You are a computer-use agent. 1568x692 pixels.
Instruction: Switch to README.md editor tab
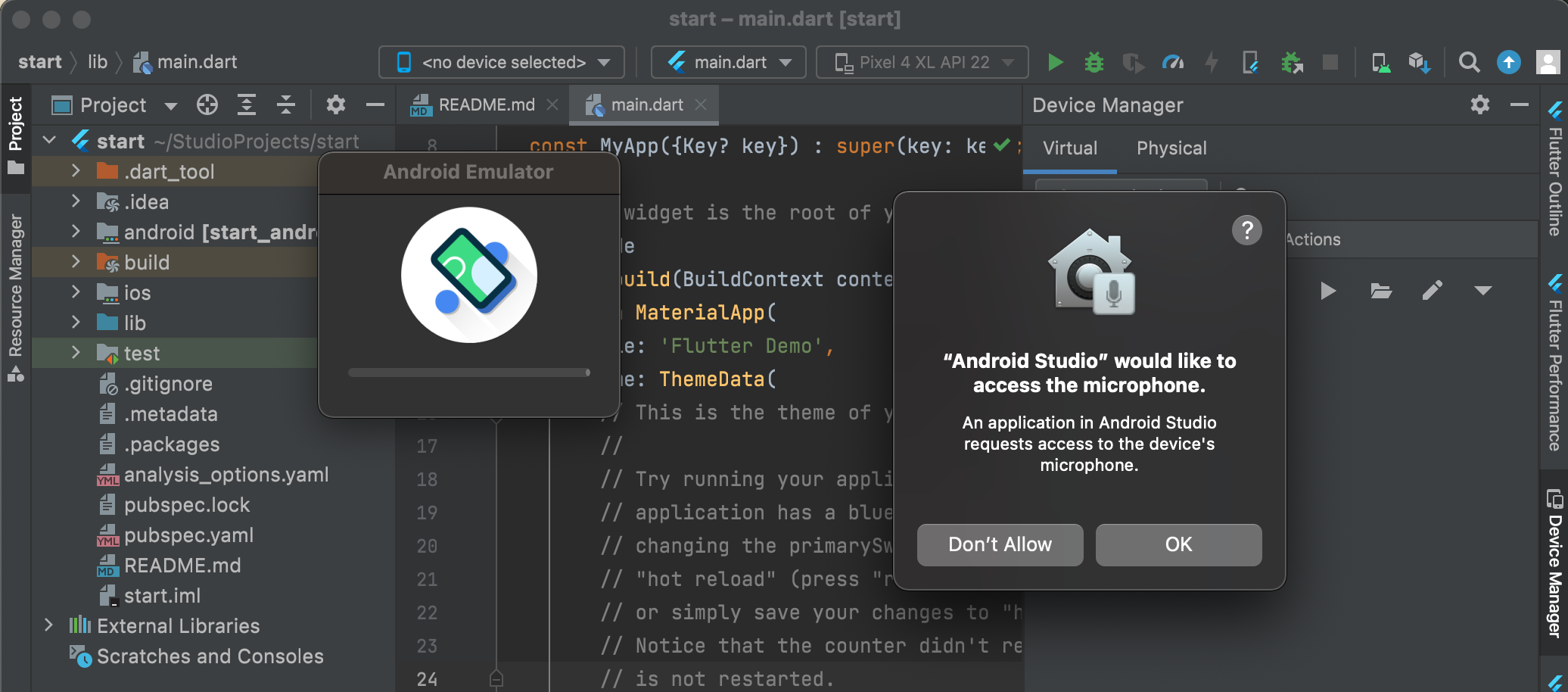point(486,104)
